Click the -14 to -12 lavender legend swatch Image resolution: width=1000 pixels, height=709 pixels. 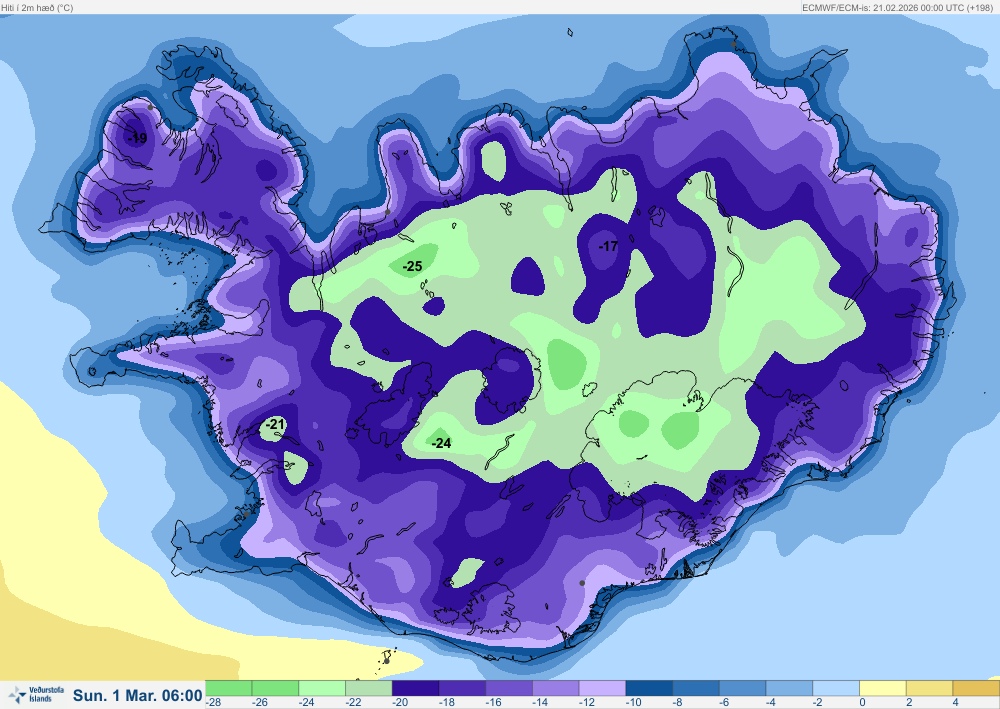pyautogui.click(x=555, y=688)
